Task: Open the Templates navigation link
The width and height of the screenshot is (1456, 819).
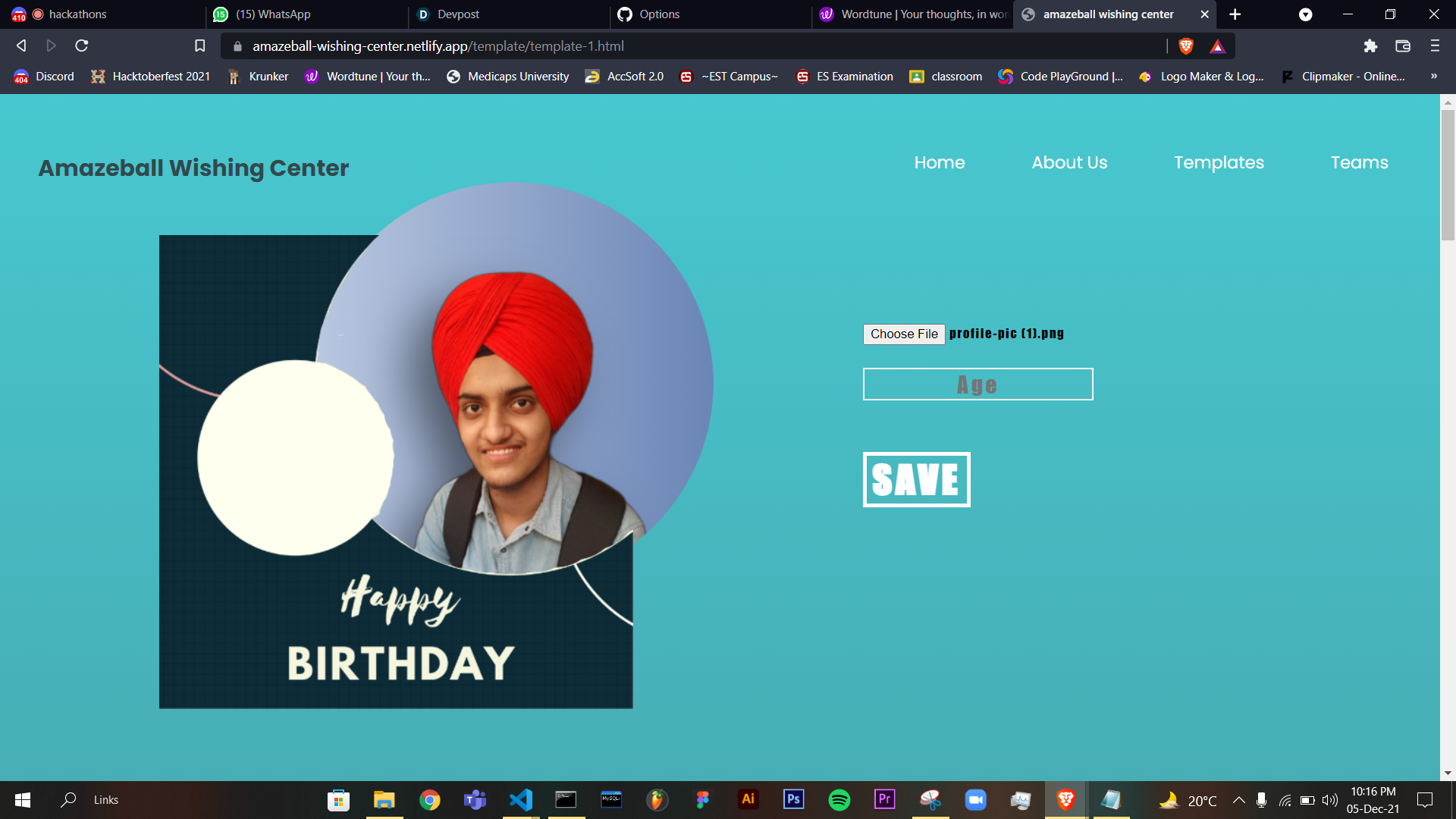Action: pos(1219,162)
